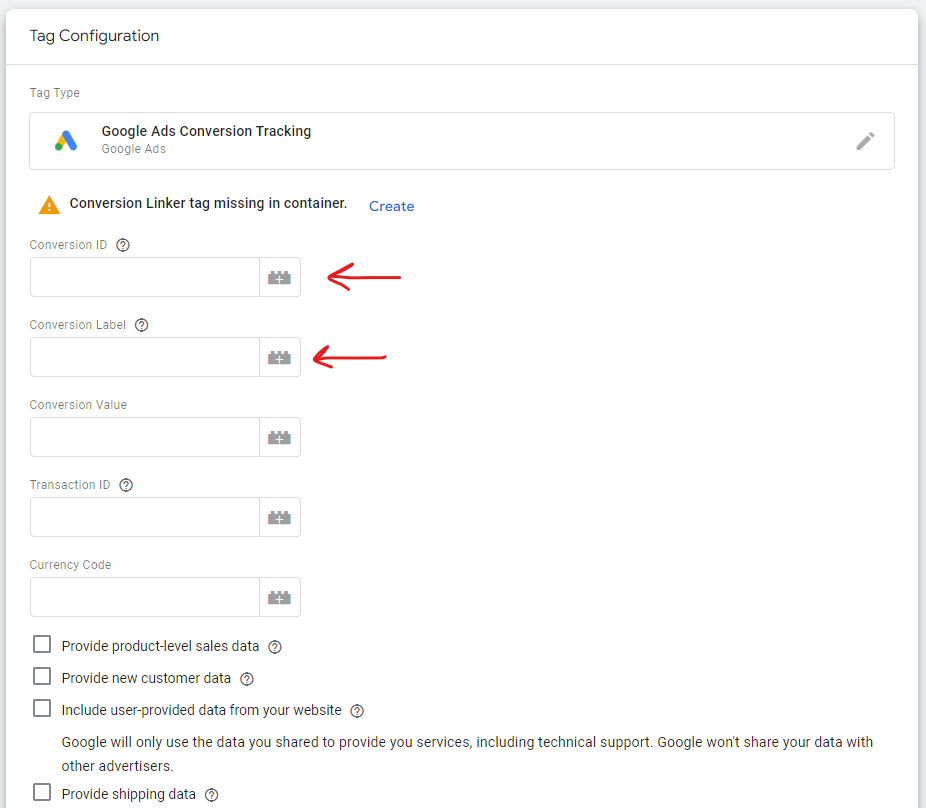Open help for product-level sales data

point(275,647)
